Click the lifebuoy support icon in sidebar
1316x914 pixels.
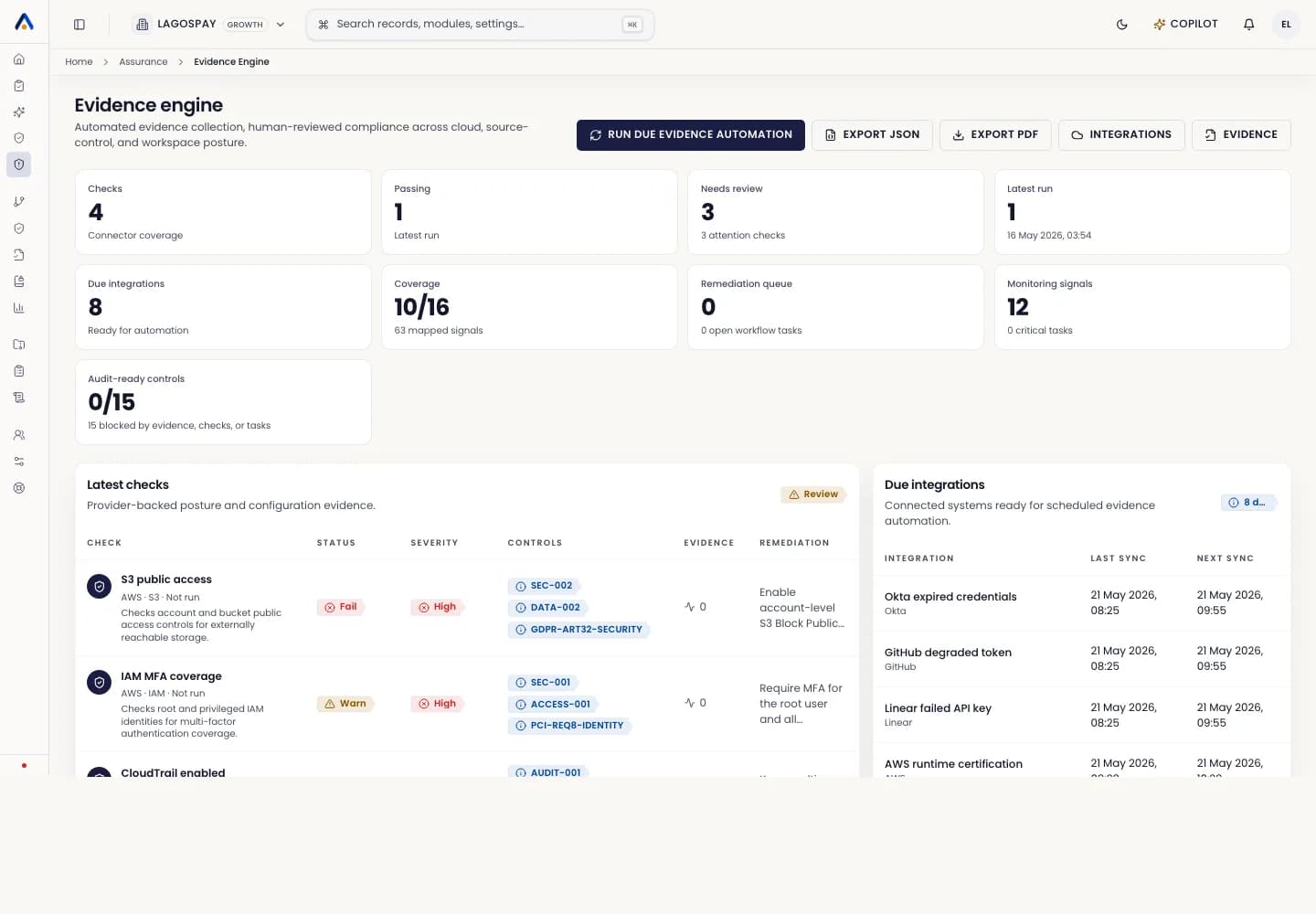tap(18, 488)
